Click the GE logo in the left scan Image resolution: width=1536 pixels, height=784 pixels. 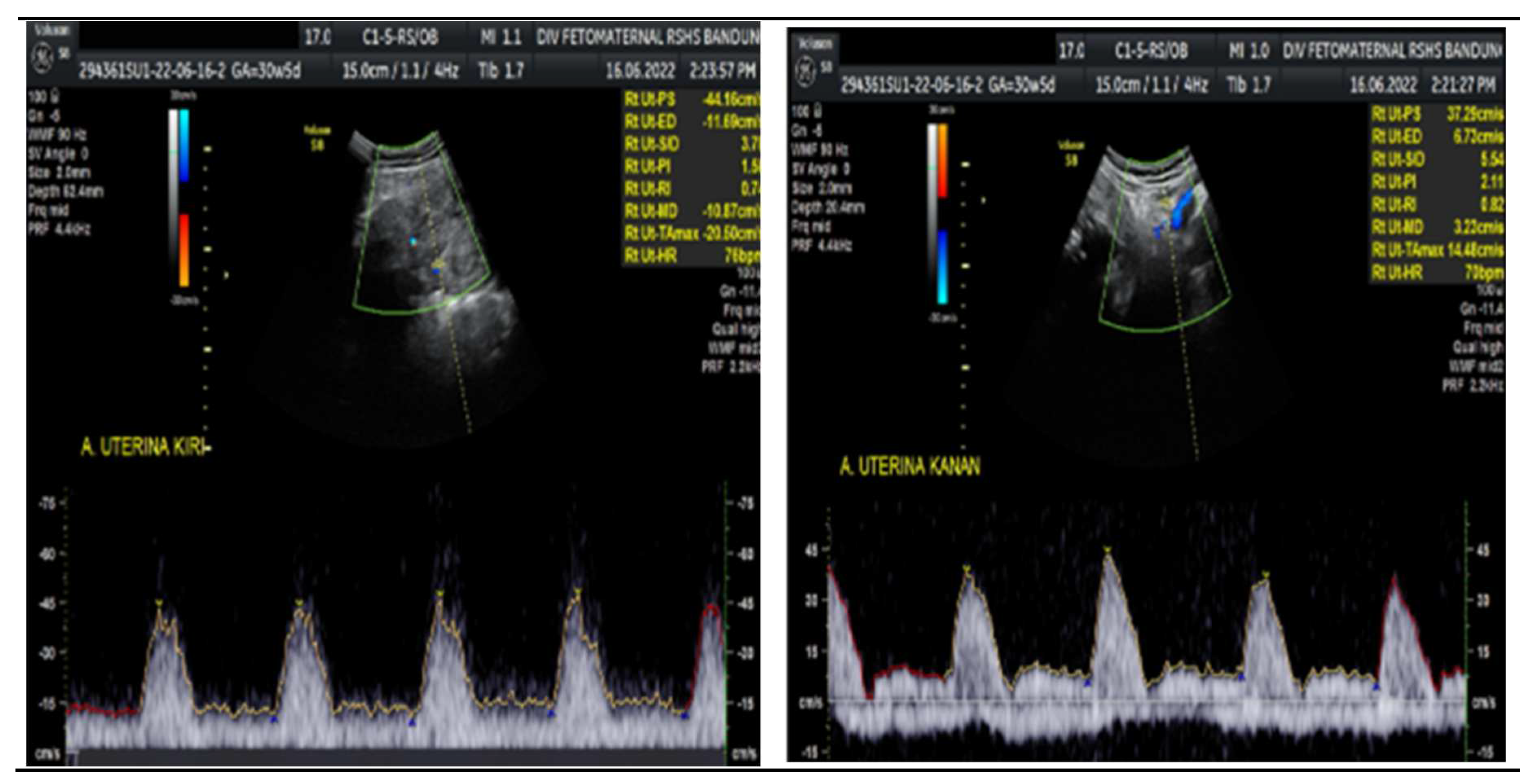pos(42,59)
